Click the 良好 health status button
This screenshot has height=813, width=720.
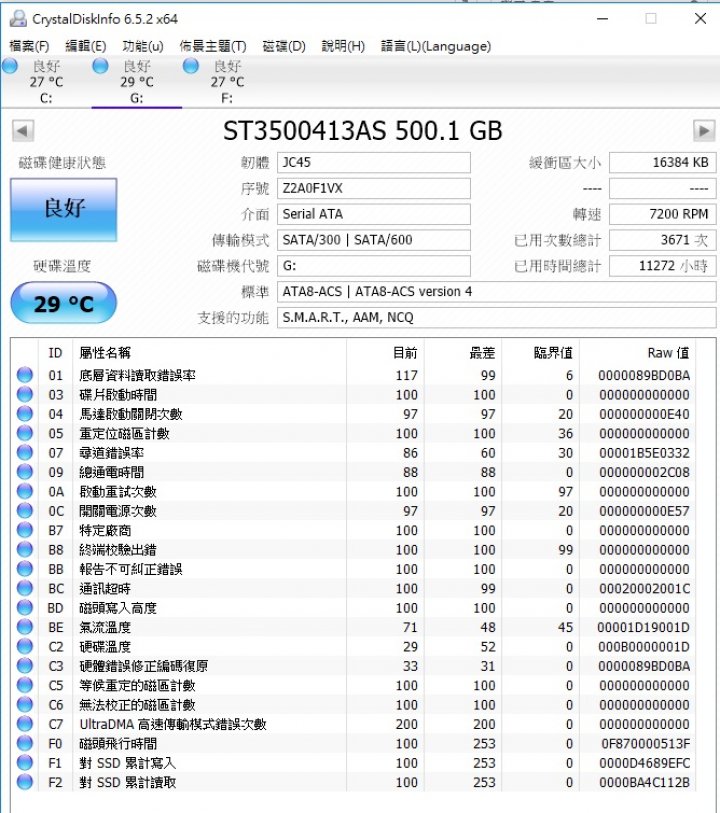(64, 209)
